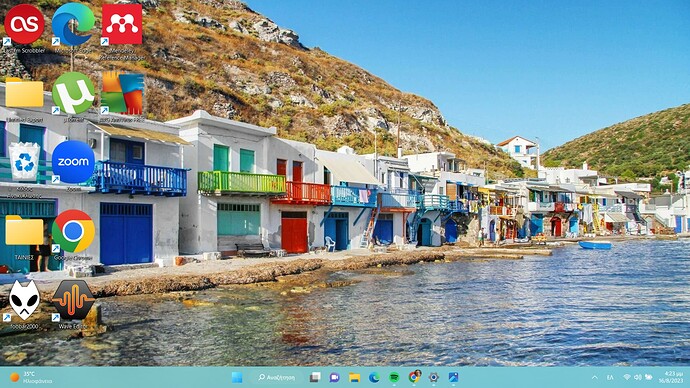Open Settings gear in the taskbar
Viewport: 690px width, 388px height.
pos(433,377)
